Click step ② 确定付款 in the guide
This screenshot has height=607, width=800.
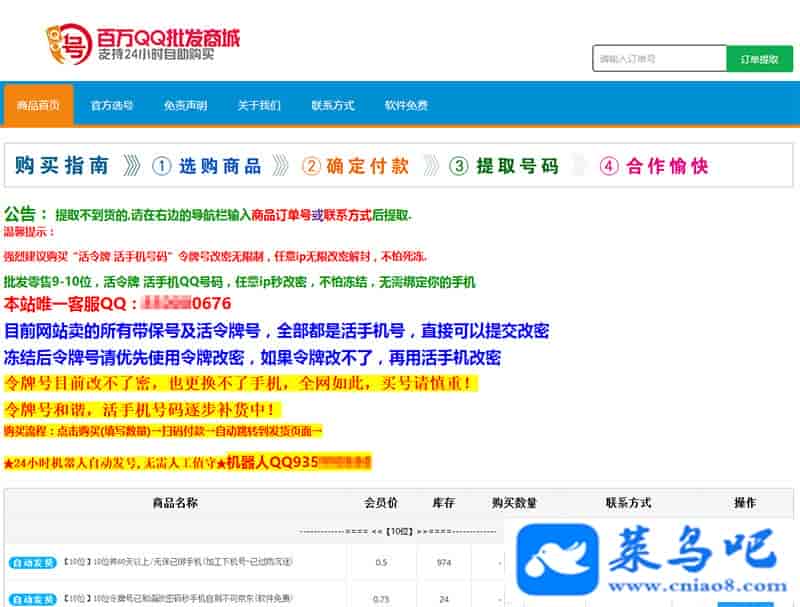click(356, 166)
